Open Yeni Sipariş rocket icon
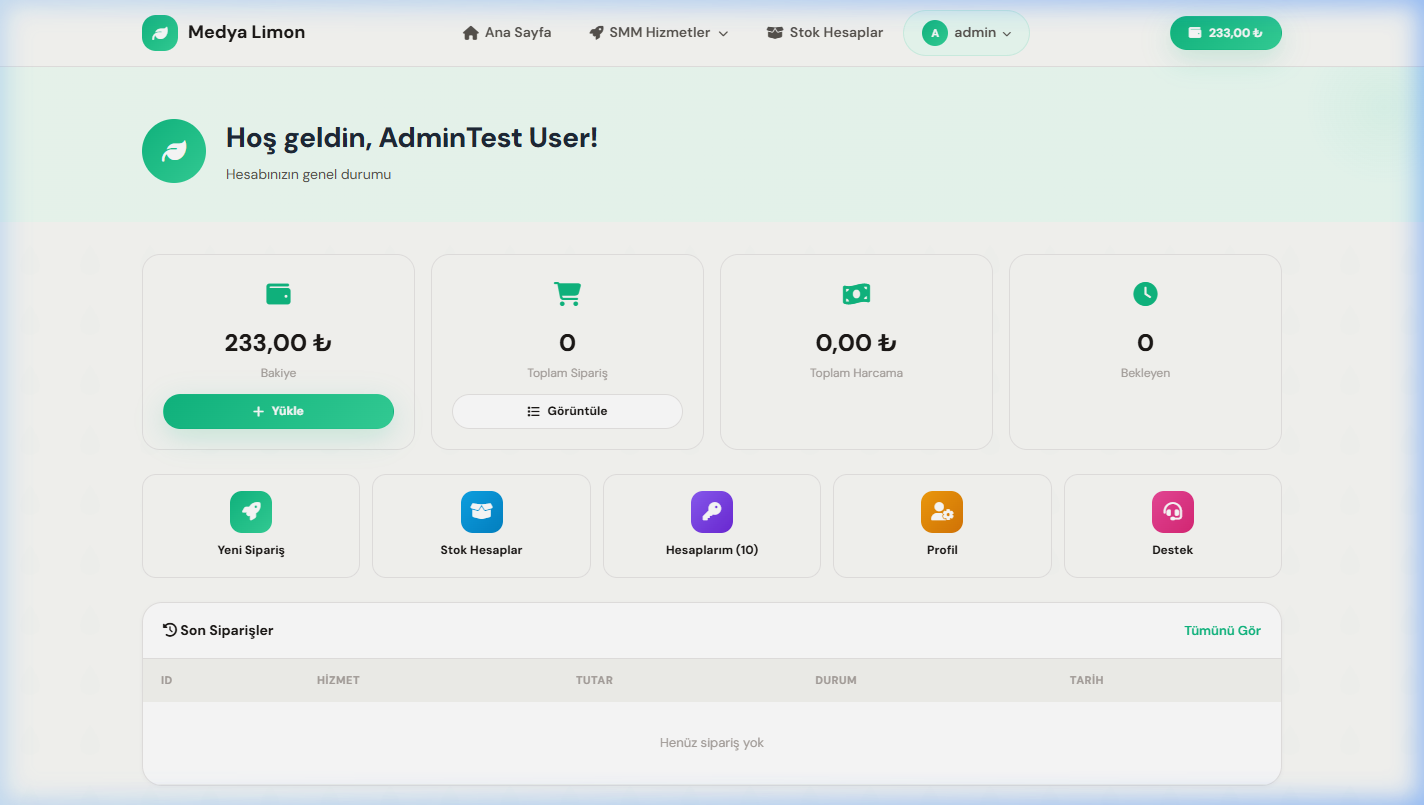Screen dimensions: 1424x805 251,512
